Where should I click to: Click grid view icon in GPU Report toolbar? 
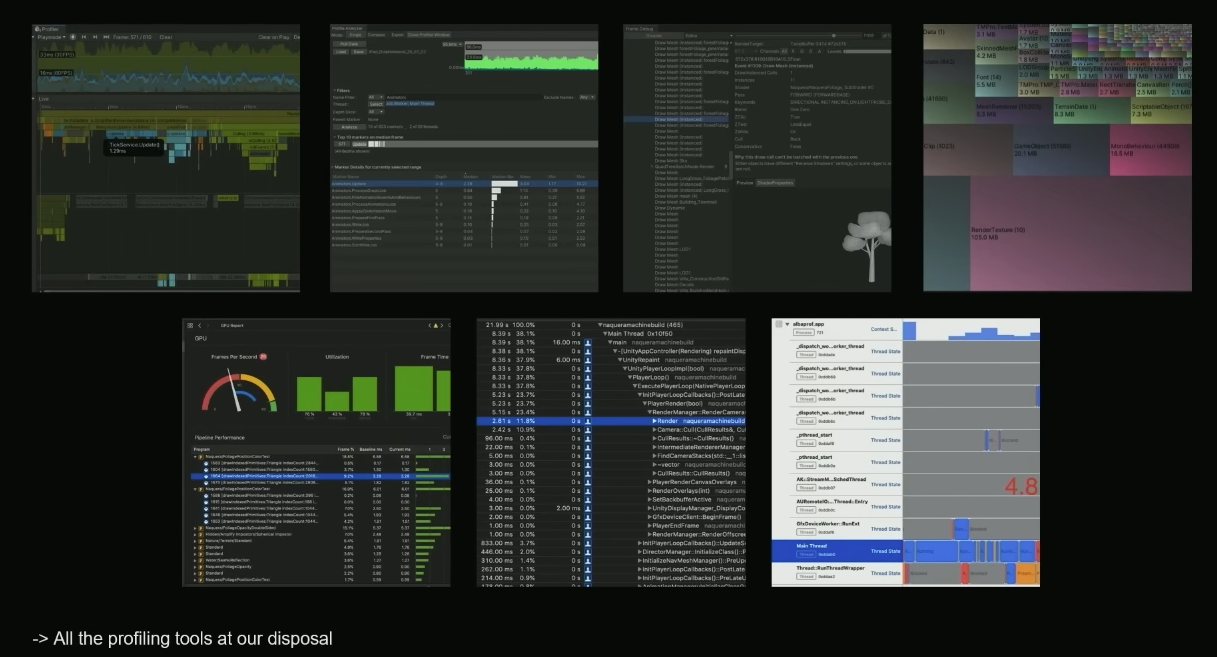pyautogui.click(x=190, y=325)
